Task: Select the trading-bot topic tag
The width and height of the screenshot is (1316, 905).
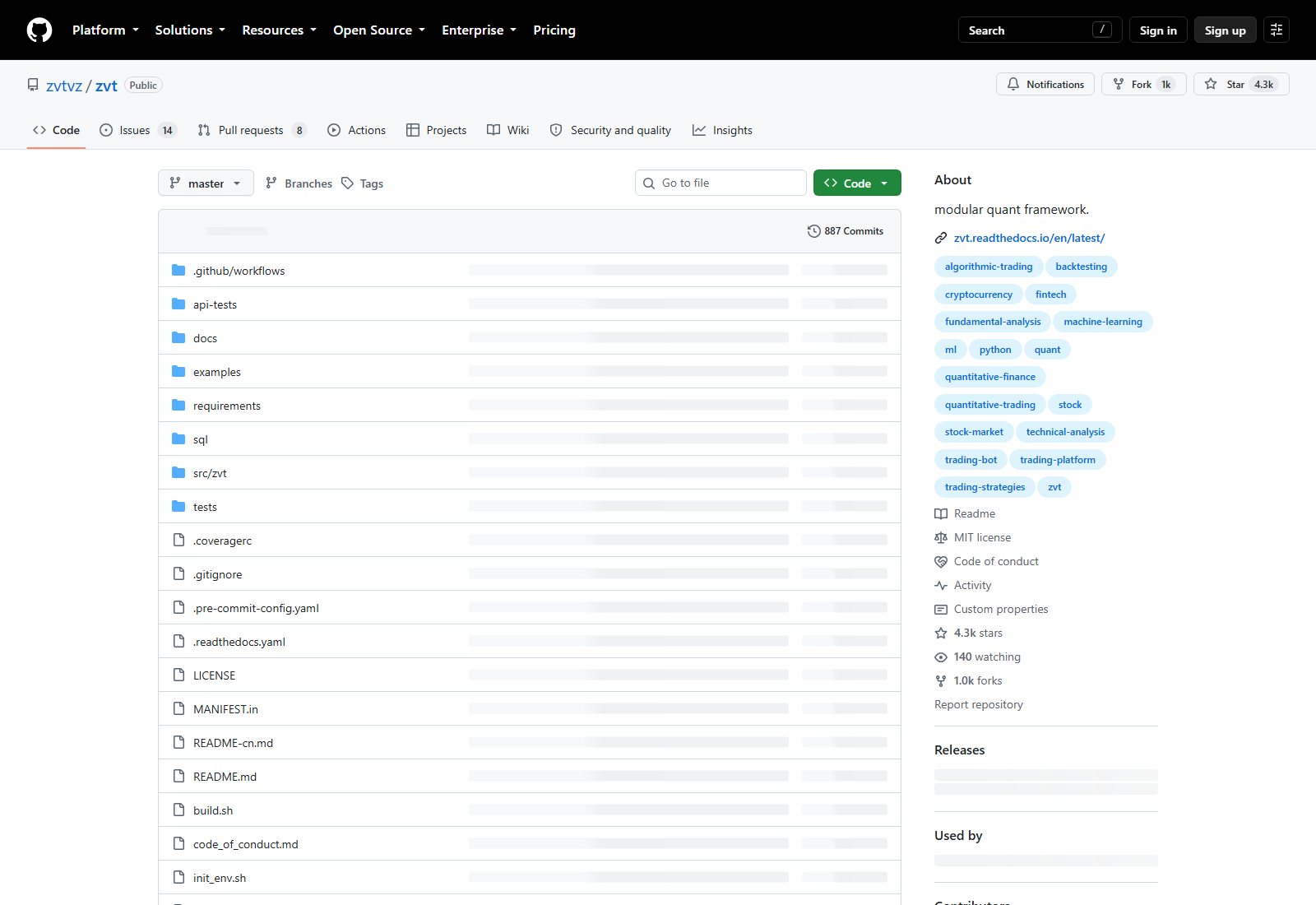Action: click(x=971, y=460)
